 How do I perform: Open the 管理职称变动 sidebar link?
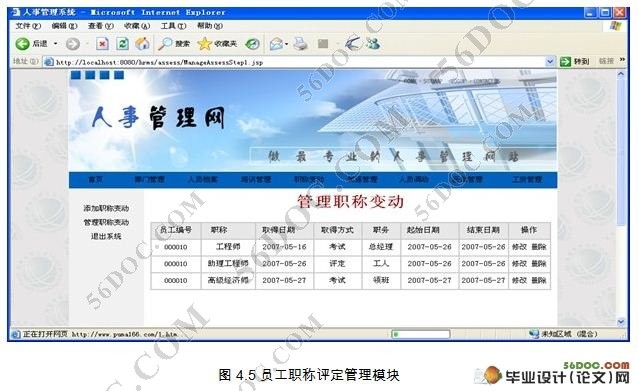pos(106,223)
